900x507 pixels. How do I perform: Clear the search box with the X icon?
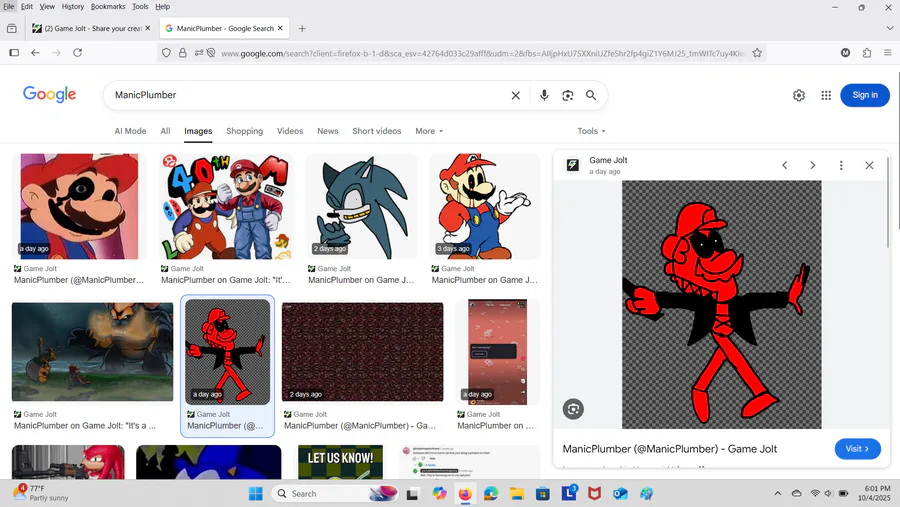click(515, 95)
